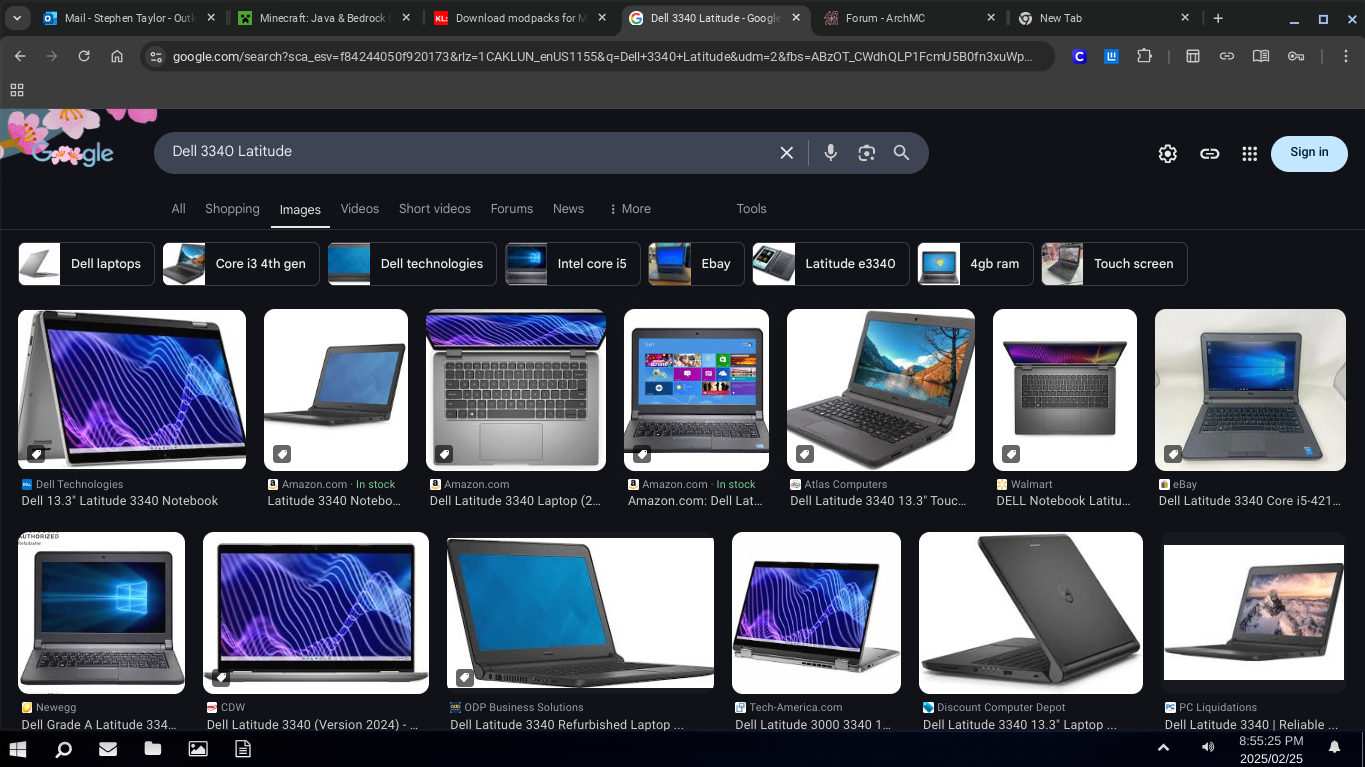
Task: Click the link icon beside Google settings gear
Action: pos(1209,153)
